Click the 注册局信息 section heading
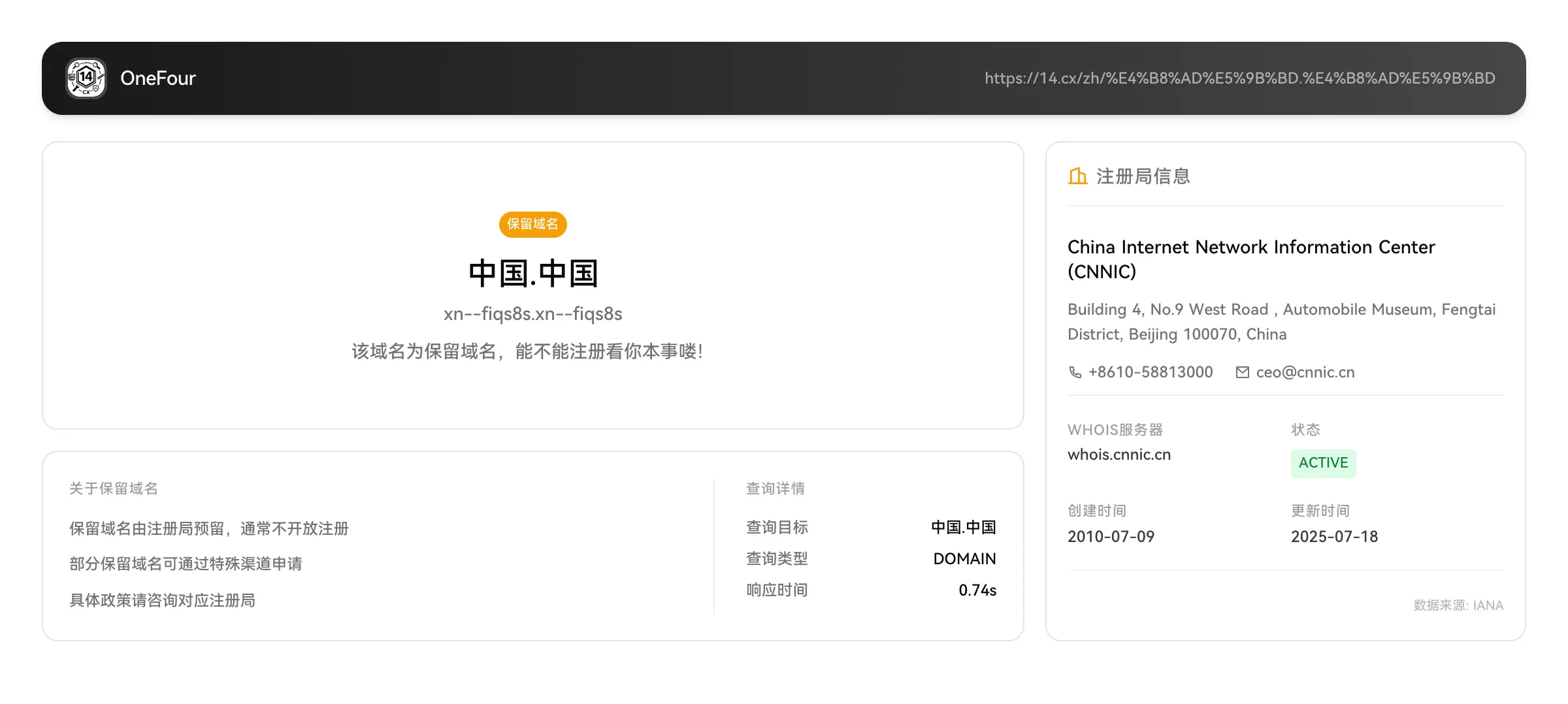 1143,176
